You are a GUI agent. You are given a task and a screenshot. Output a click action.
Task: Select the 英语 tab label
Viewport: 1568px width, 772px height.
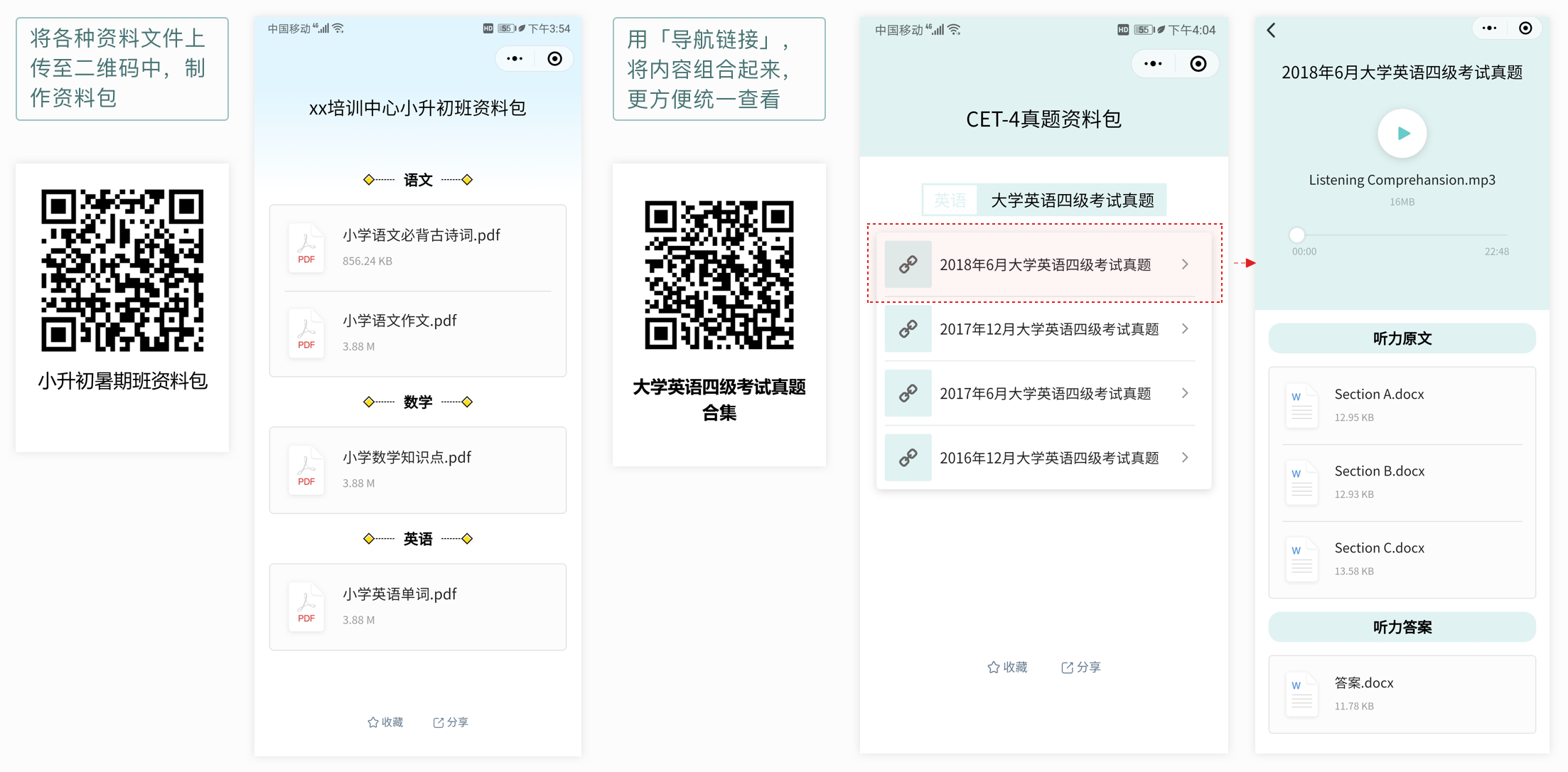950,200
